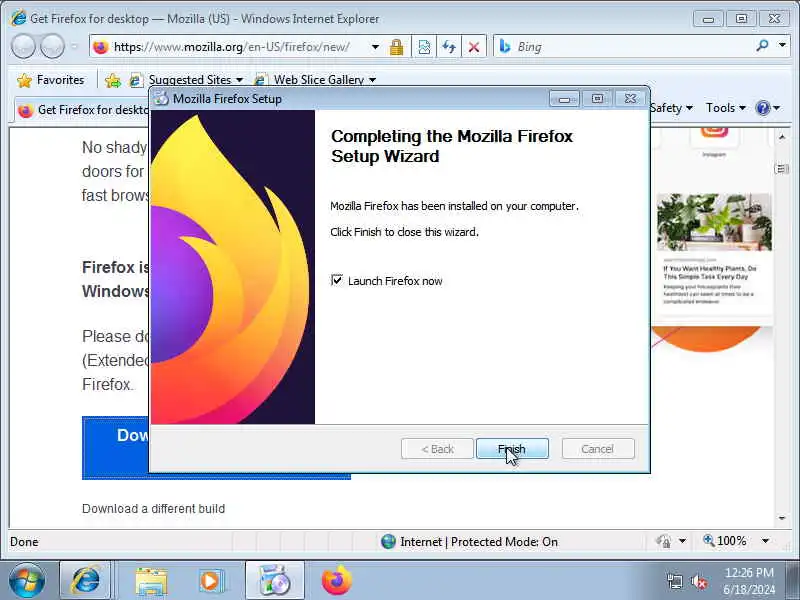Open dropdown beside status bar lock icon
Image resolution: width=800 pixels, height=600 pixels.
coord(683,541)
